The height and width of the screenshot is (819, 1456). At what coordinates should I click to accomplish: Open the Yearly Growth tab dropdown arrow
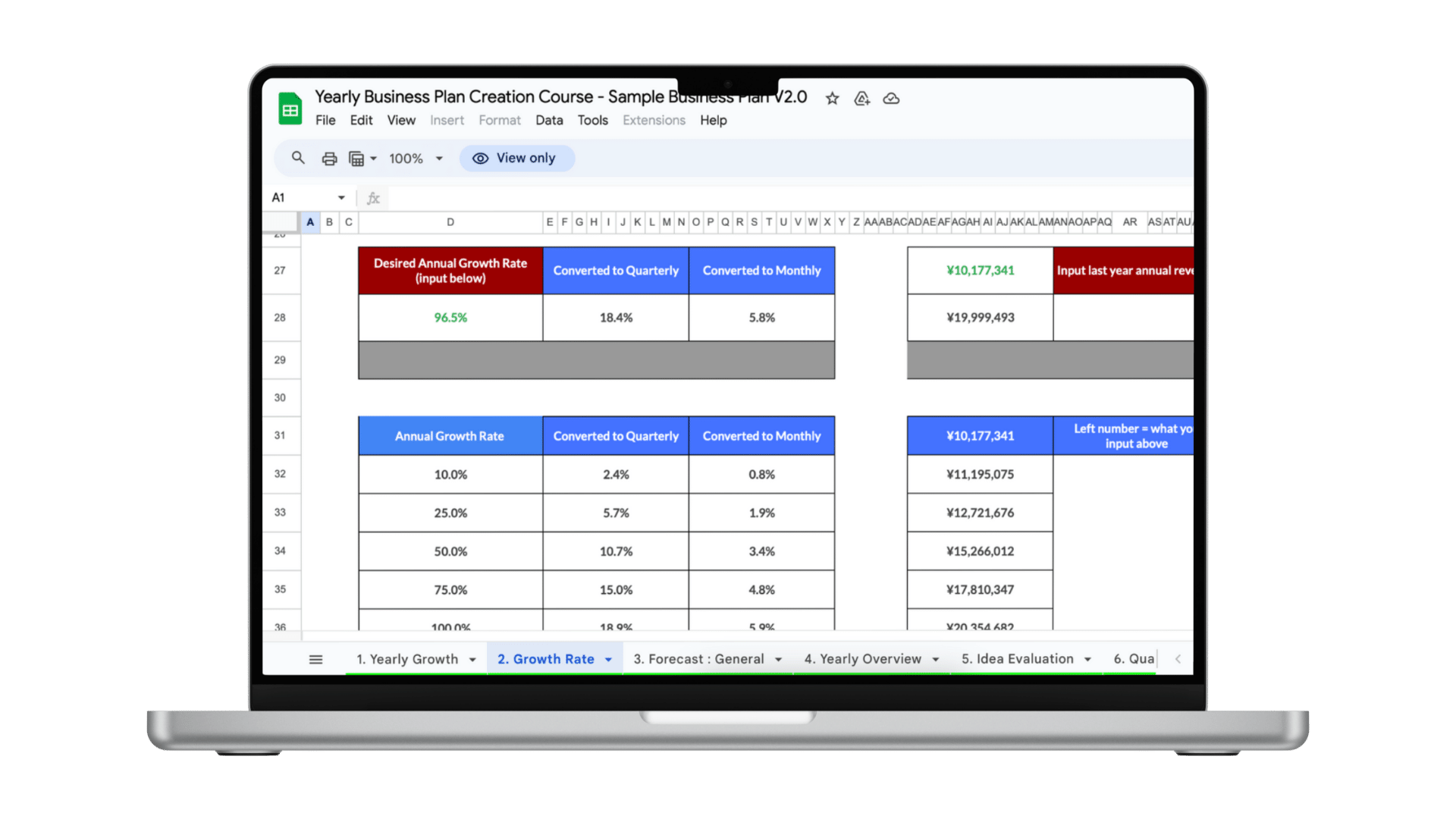point(472,660)
